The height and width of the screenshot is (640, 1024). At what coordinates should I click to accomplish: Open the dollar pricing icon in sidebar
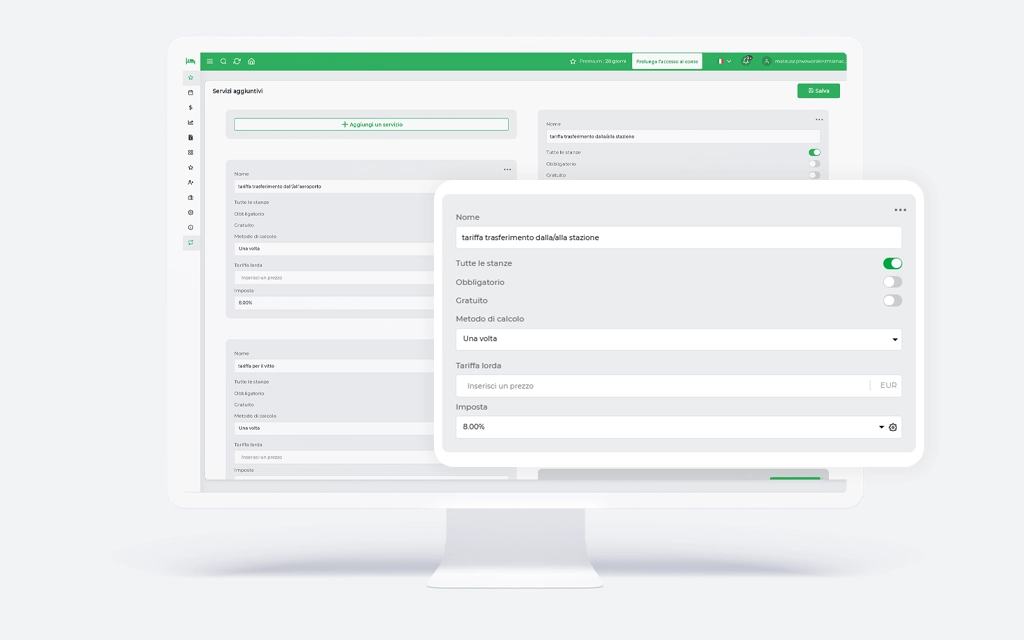[x=191, y=107]
